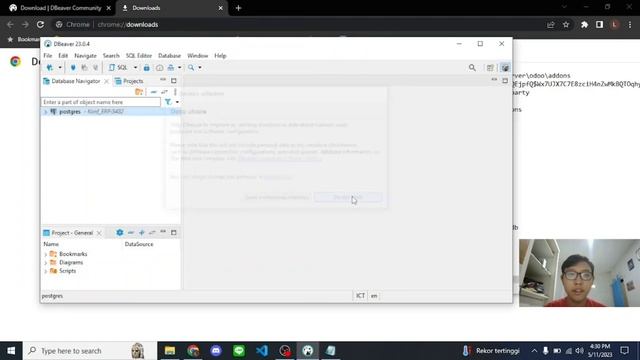Minimize the Project panel
The image size is (640, 360).
click(163, 232)
